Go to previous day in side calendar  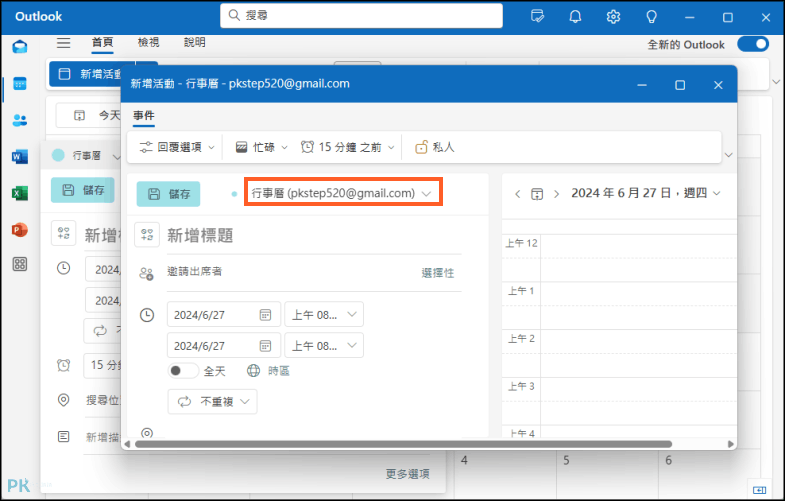[x=518, y=194]
